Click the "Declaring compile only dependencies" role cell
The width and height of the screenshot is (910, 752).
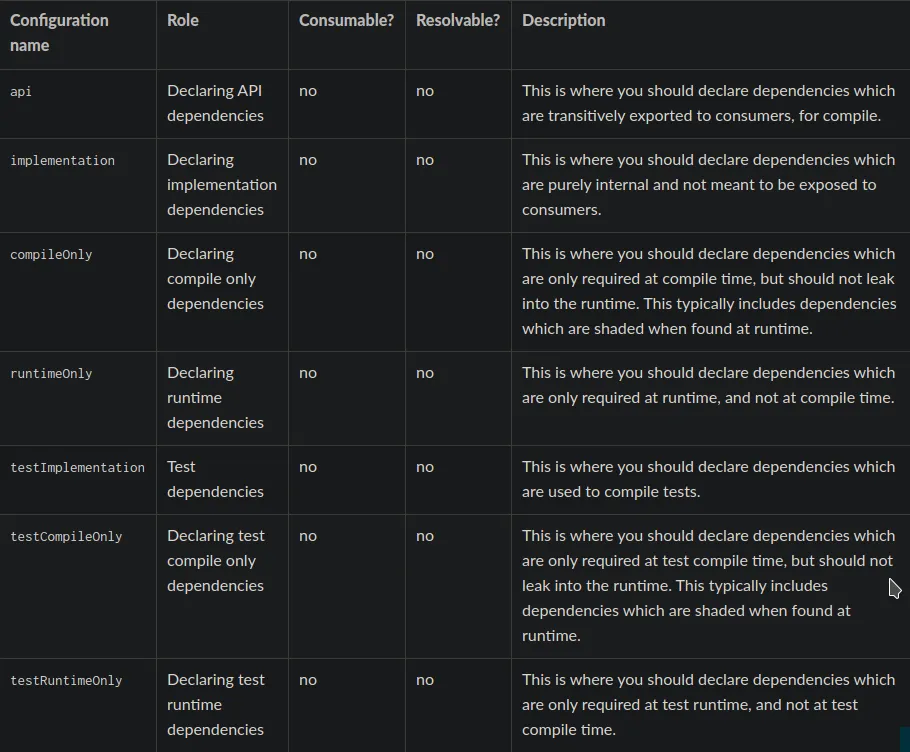[x=212, y=279]
